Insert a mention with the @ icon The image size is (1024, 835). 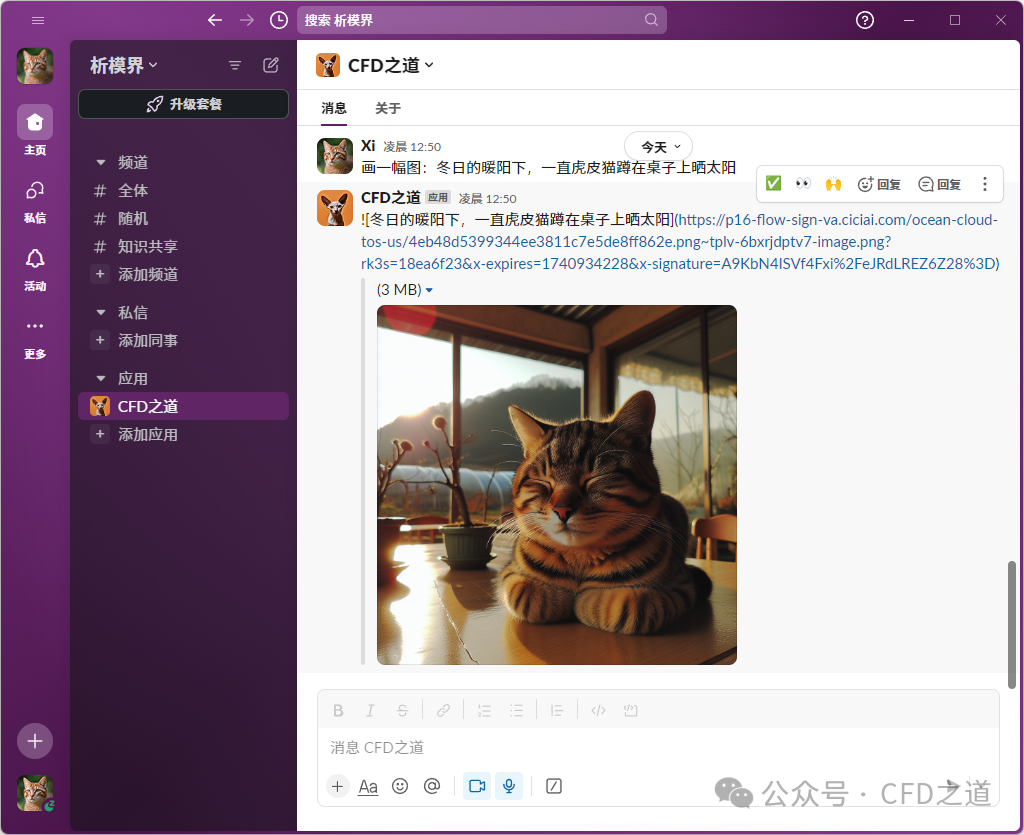[x=432, y=786]
